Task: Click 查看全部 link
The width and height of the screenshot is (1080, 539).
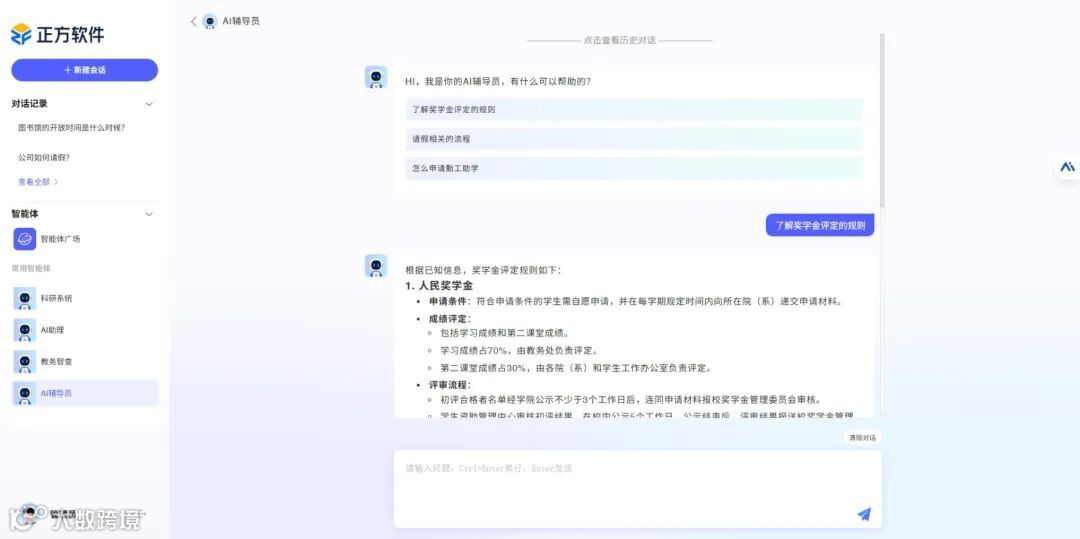Action: 38,182
